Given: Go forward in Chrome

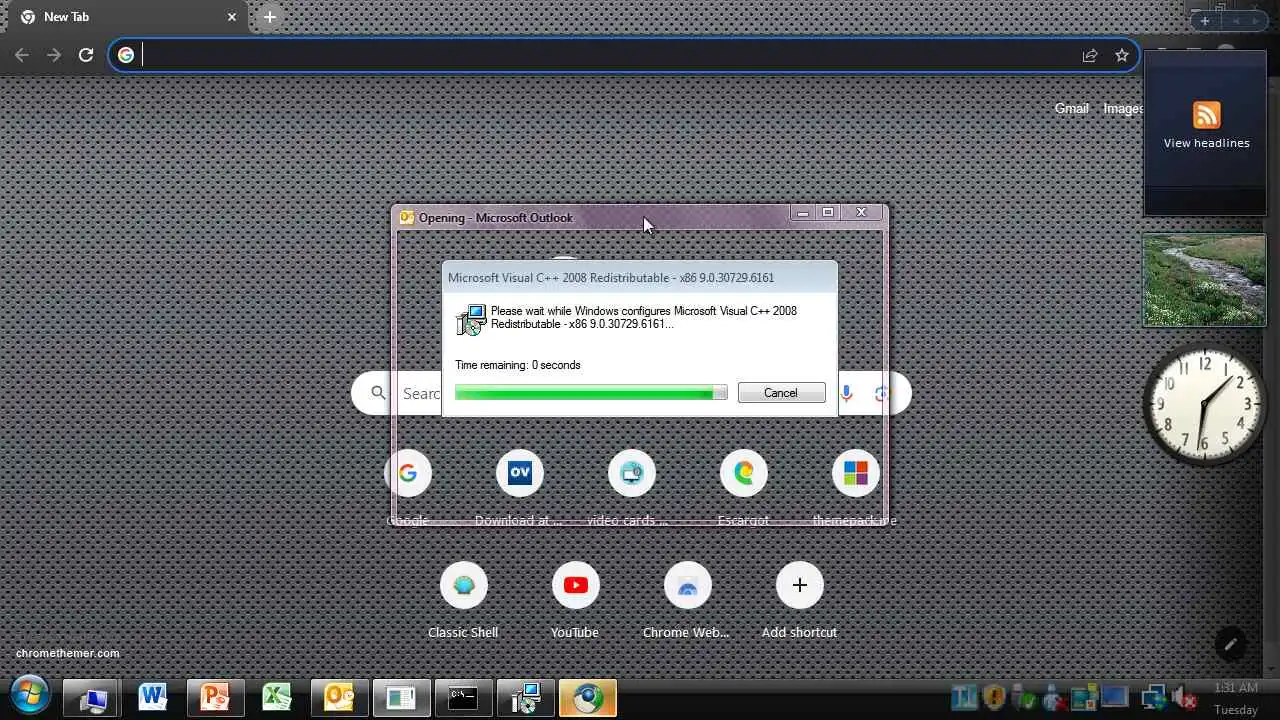Looking at the screenshot, I should point(54,55).
